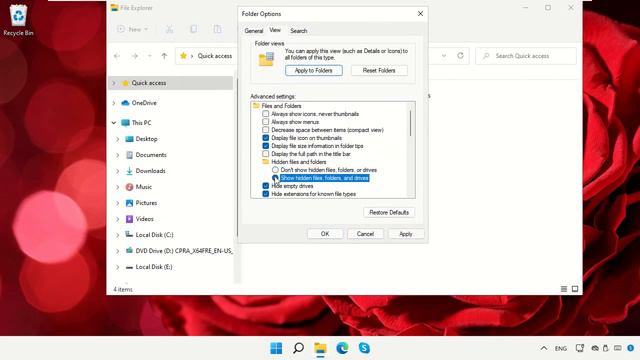Expand Downloads tree node chevron
The height and width of the screenshot is (360, 640).
[118, 171]
